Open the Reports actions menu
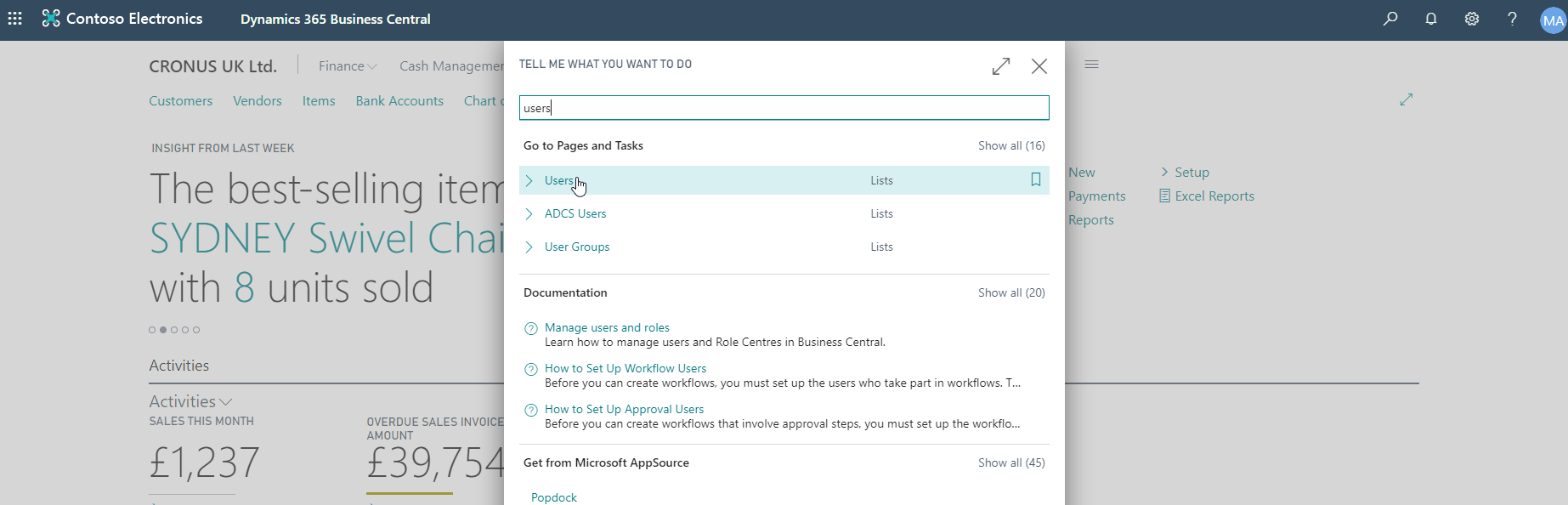 pyautogui.click(x=1091, y=219)
